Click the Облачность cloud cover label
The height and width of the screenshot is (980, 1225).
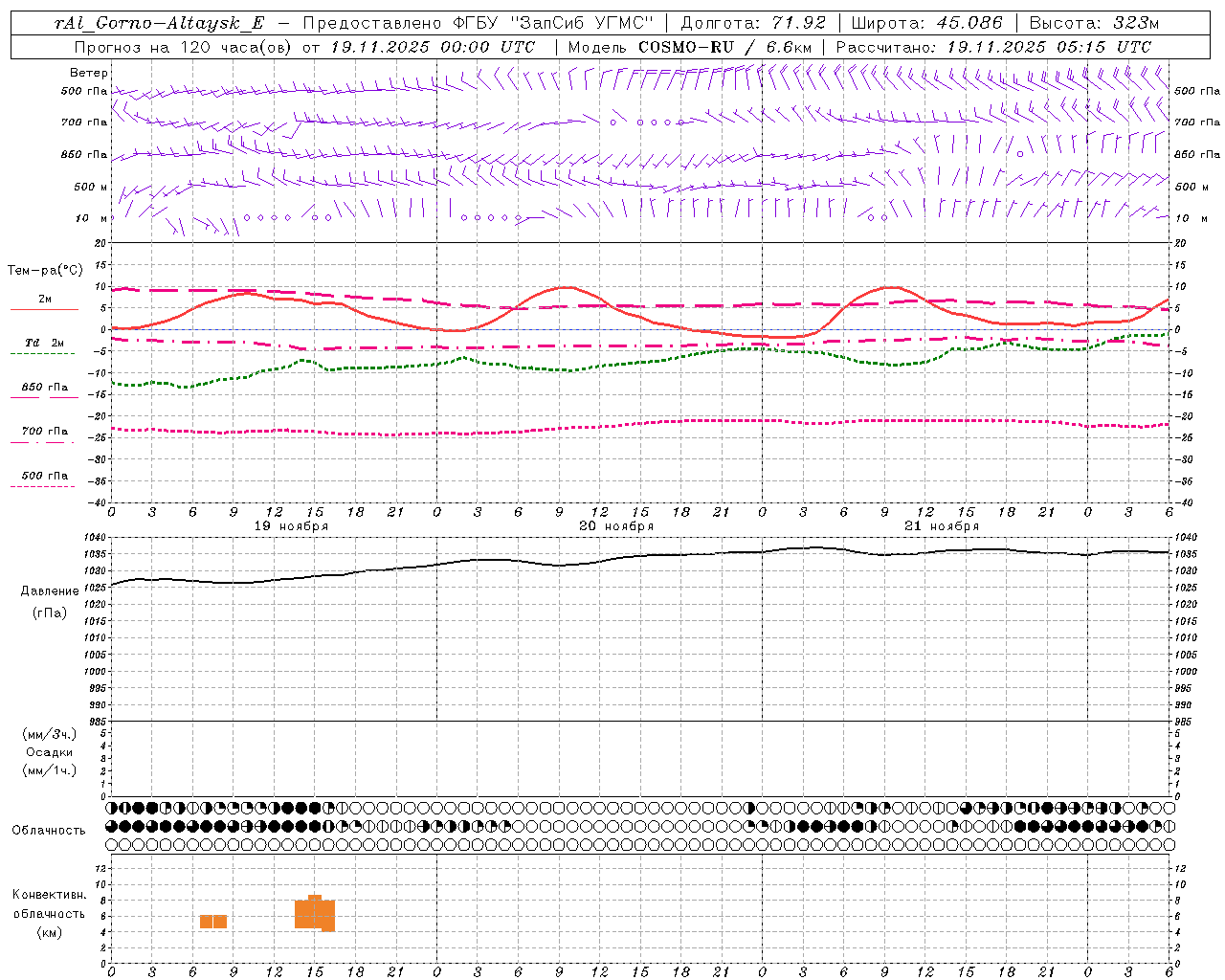pyautogui.click(x=49, y=831)
